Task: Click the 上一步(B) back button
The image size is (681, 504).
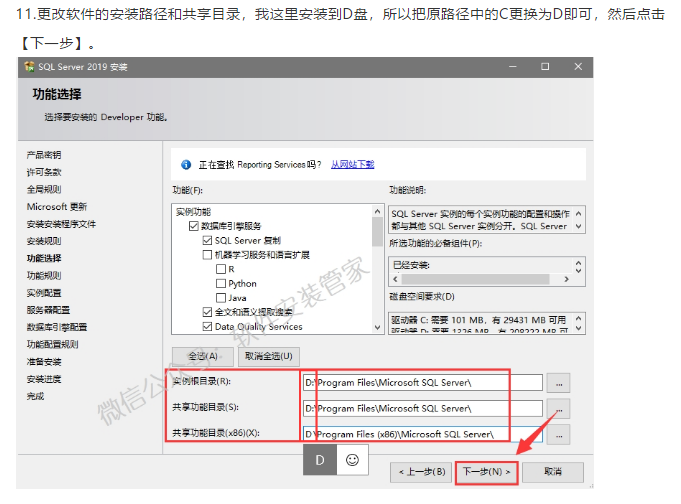Action: tap(421, 472)
